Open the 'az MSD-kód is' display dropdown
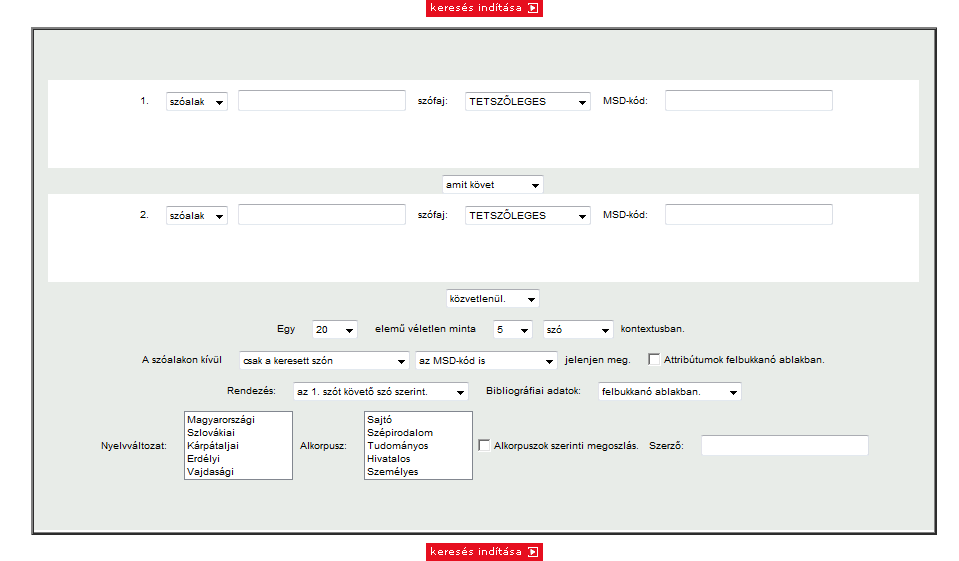This screenshot has width=959, height=561. pyautogui.click(x=486, y=360)
